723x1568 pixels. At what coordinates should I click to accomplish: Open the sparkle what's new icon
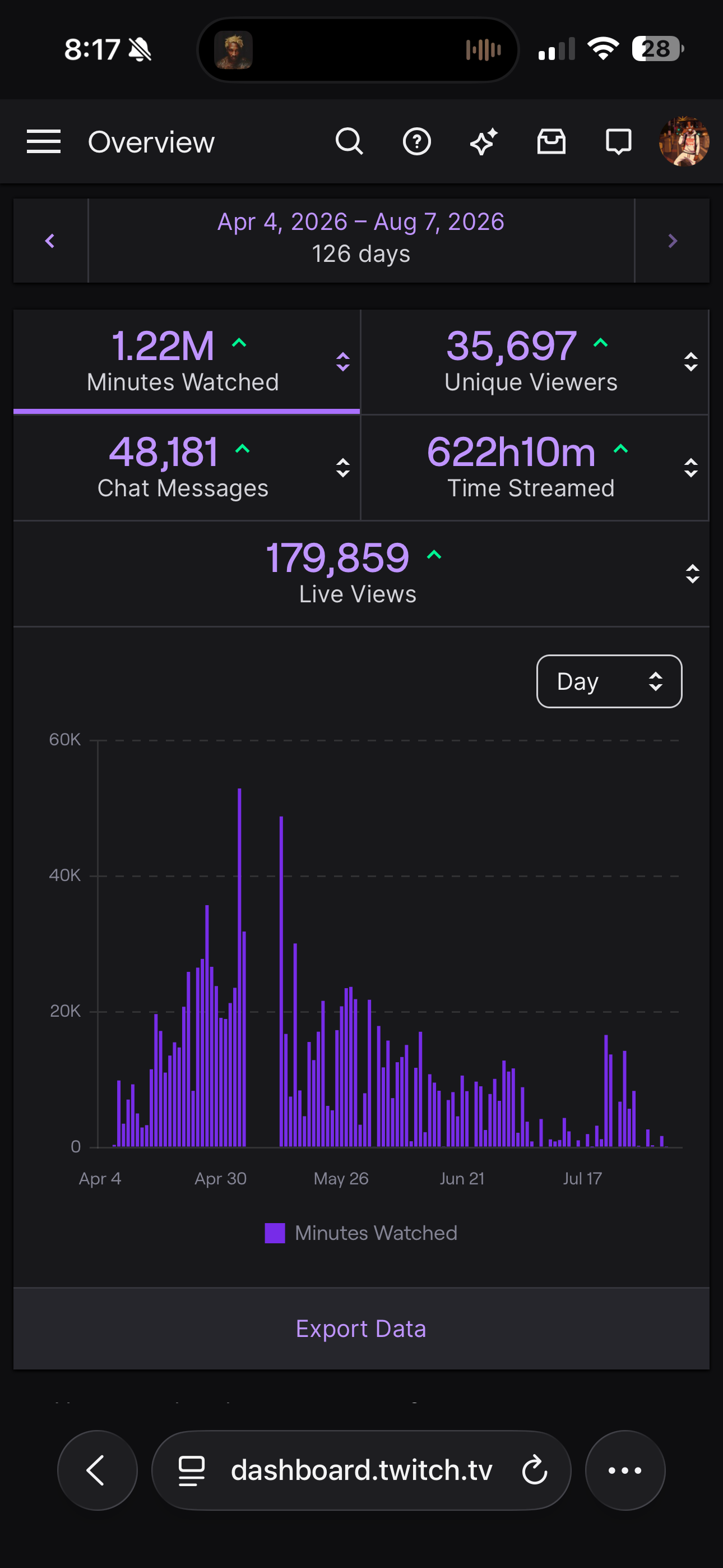click(x=484, y=142)
